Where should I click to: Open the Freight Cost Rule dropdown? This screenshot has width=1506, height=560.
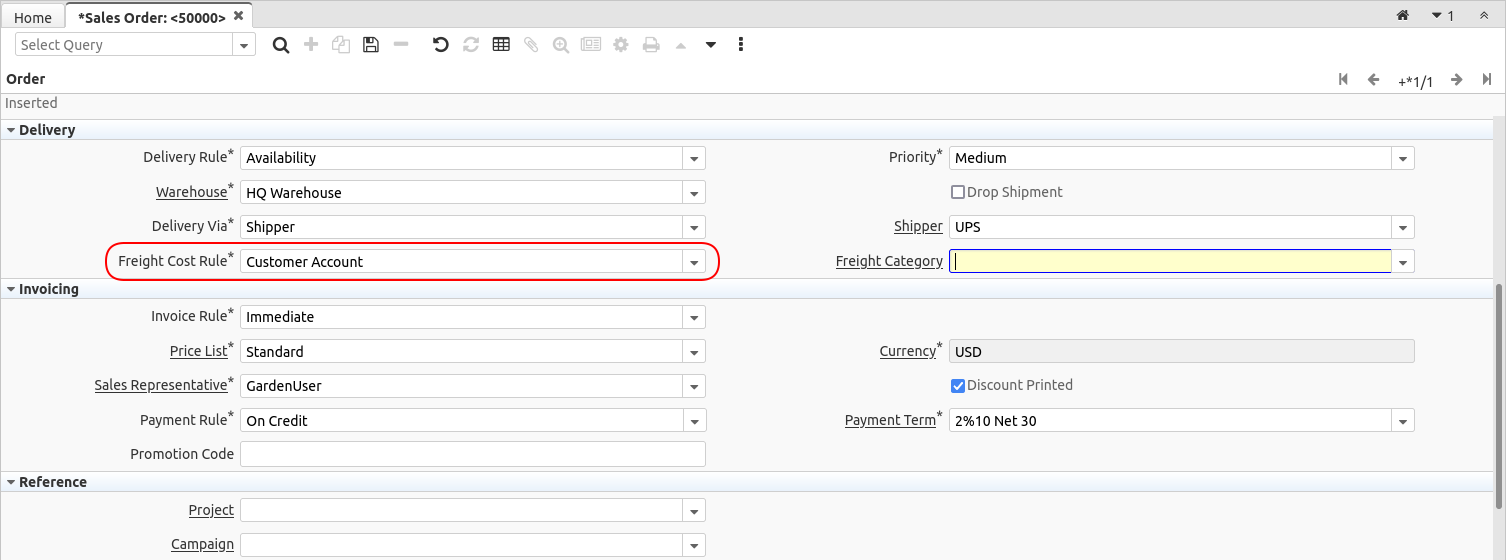click(694, 262)
